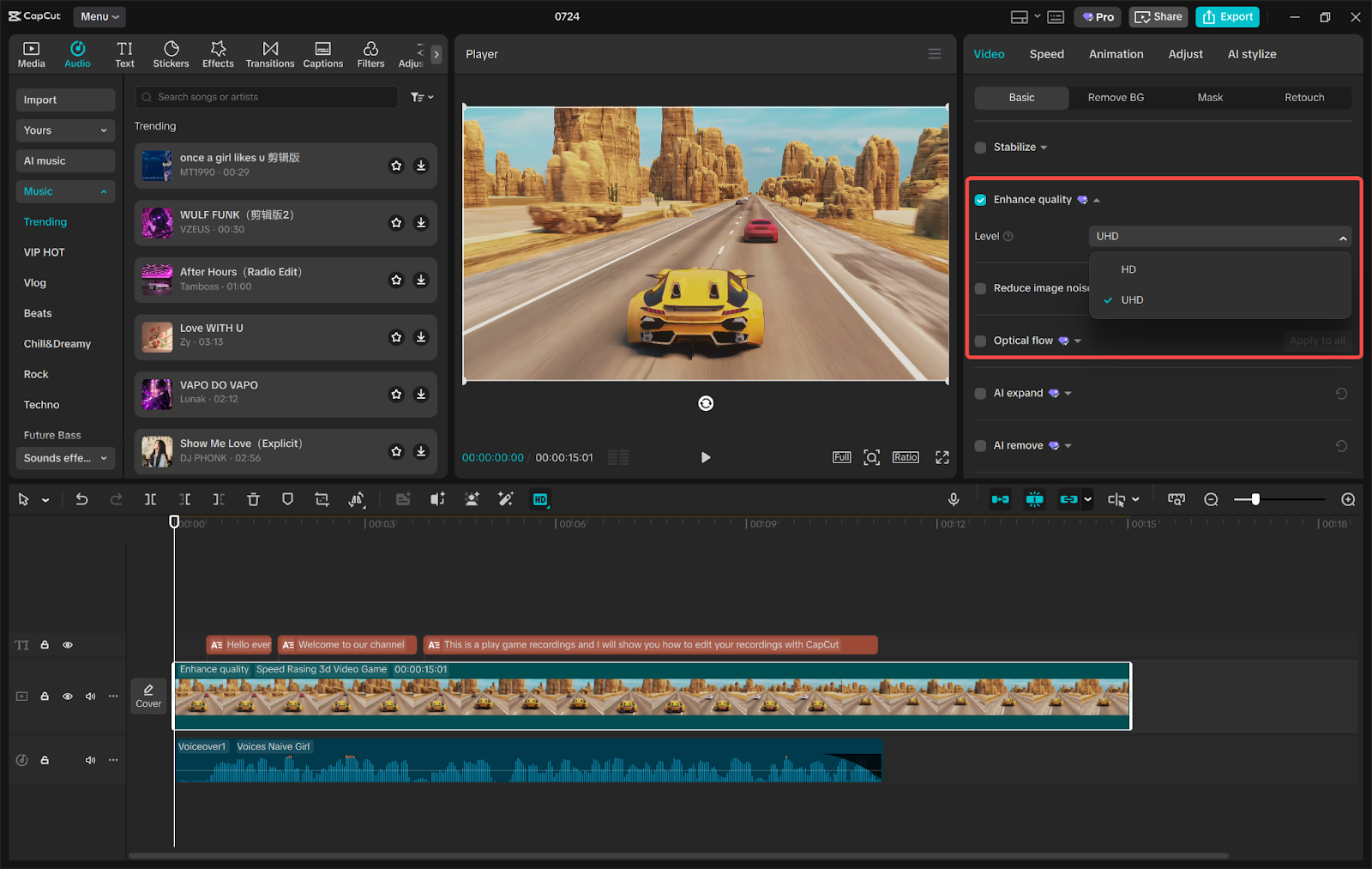
Task: Select HD from the level list
Action: (x=1128, y=269)
